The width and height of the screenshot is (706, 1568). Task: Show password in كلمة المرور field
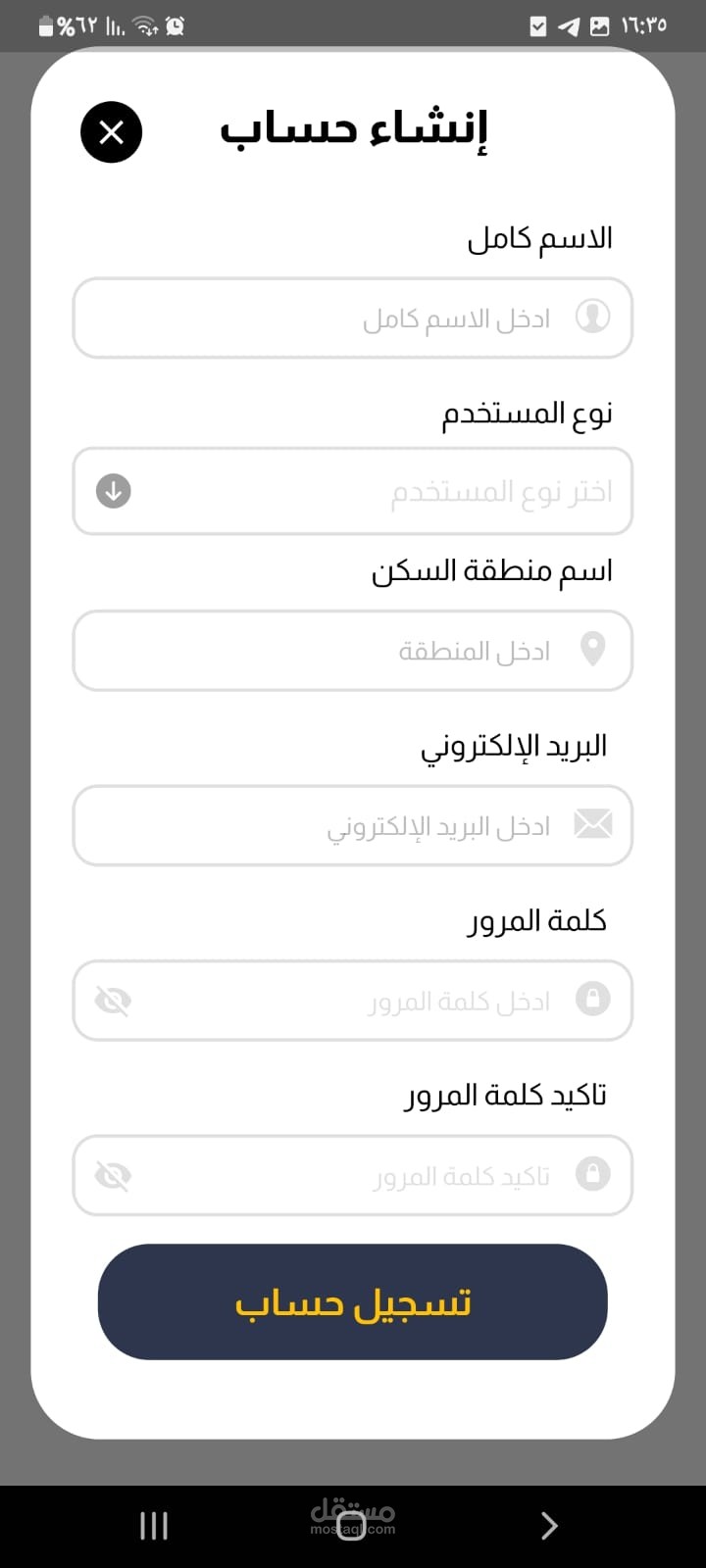tap(113, 1001)
